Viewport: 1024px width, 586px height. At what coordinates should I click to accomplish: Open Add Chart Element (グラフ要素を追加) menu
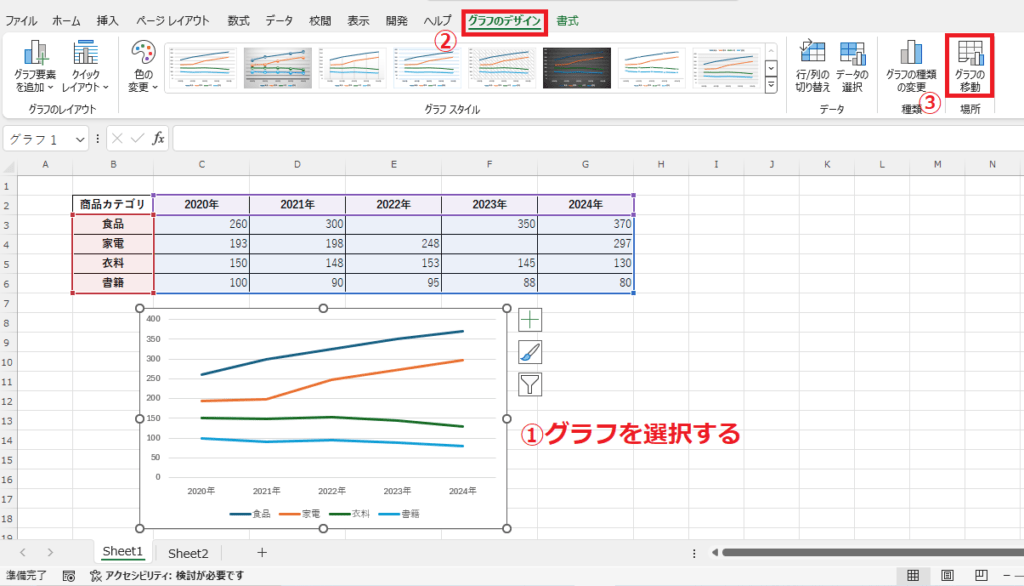coord(35,66)
